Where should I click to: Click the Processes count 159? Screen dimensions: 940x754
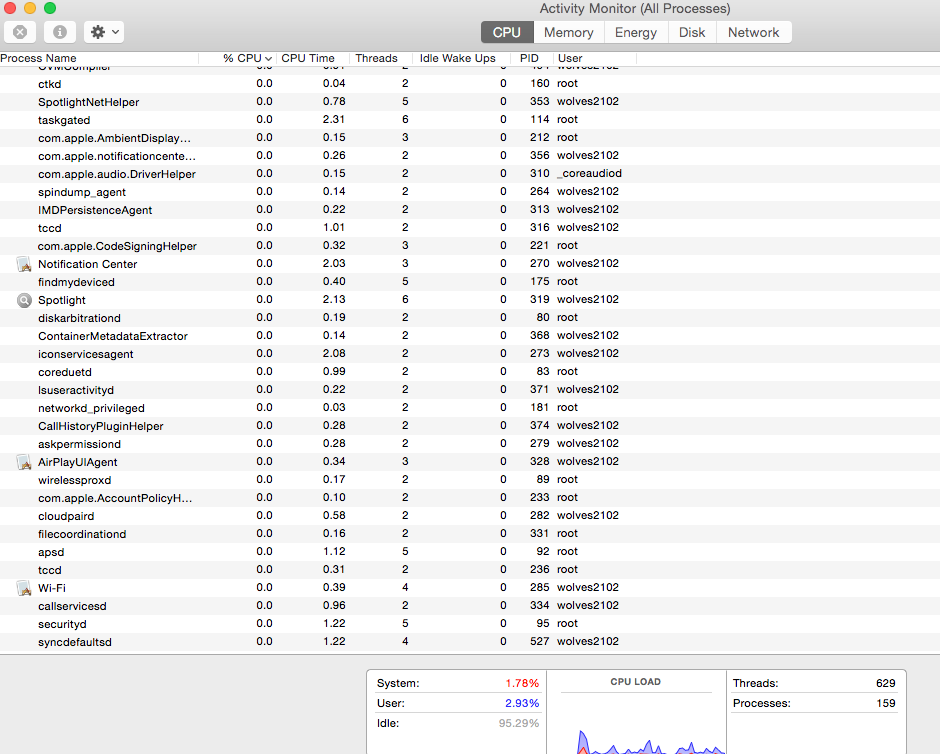(x=885, y=703)
